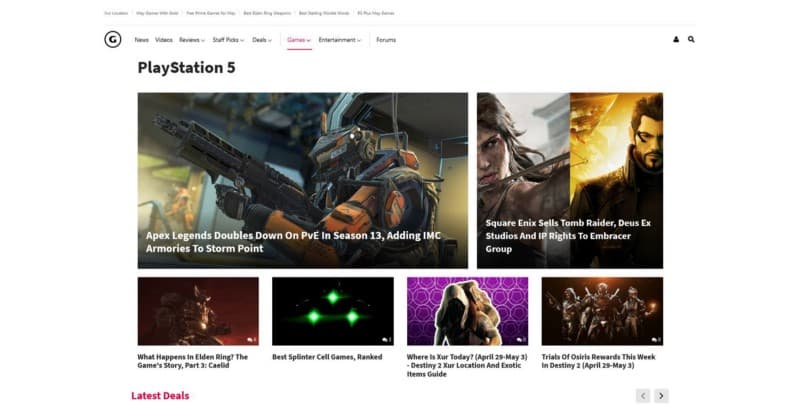Image resolution: width=800 pixels, height=405 pixels.
Task: Show next Latest Deals with right arrow
Action: 661,395
